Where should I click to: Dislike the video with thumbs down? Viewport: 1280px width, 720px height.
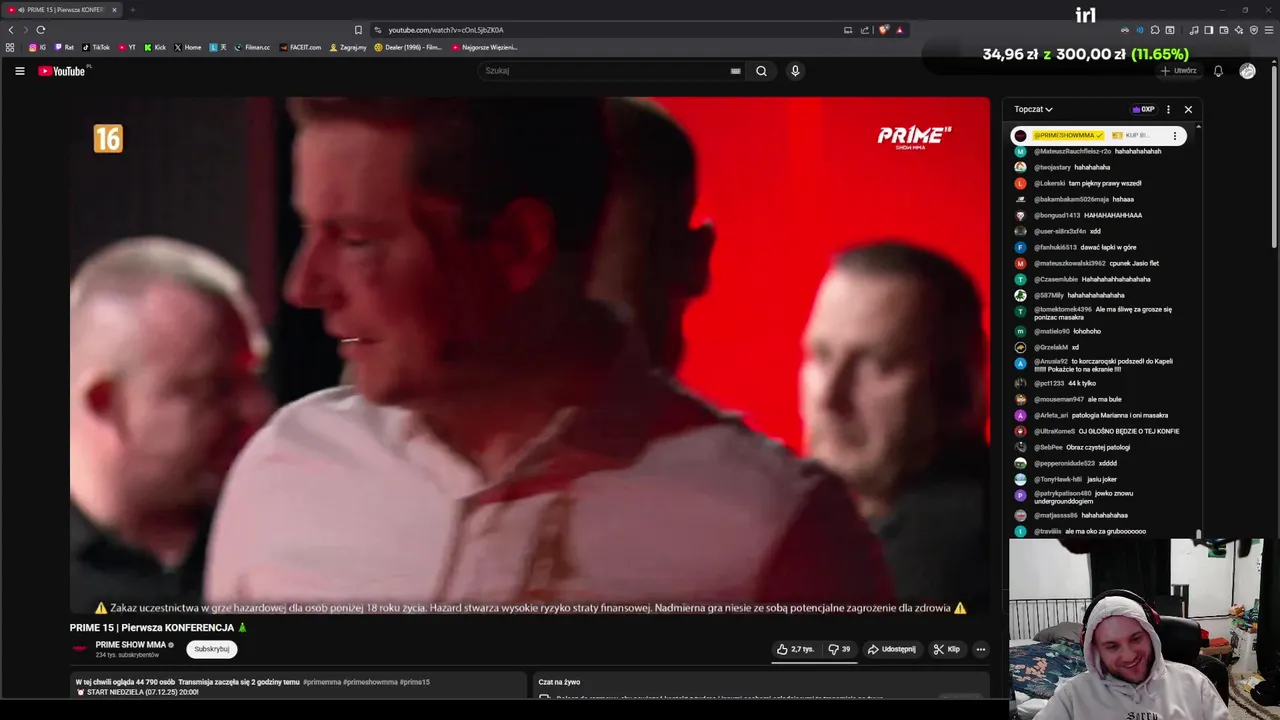coord(840,649)
